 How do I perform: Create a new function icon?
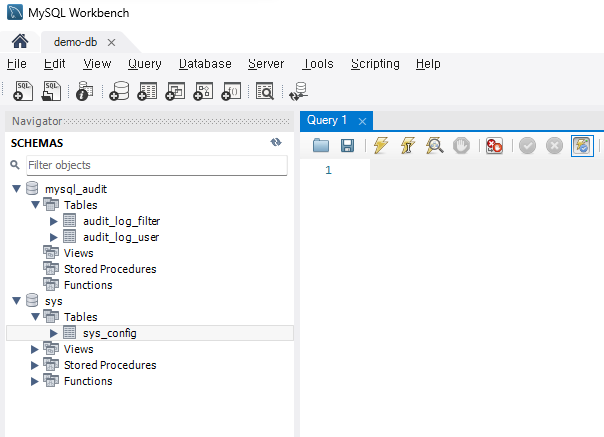(x=231, y=91)
